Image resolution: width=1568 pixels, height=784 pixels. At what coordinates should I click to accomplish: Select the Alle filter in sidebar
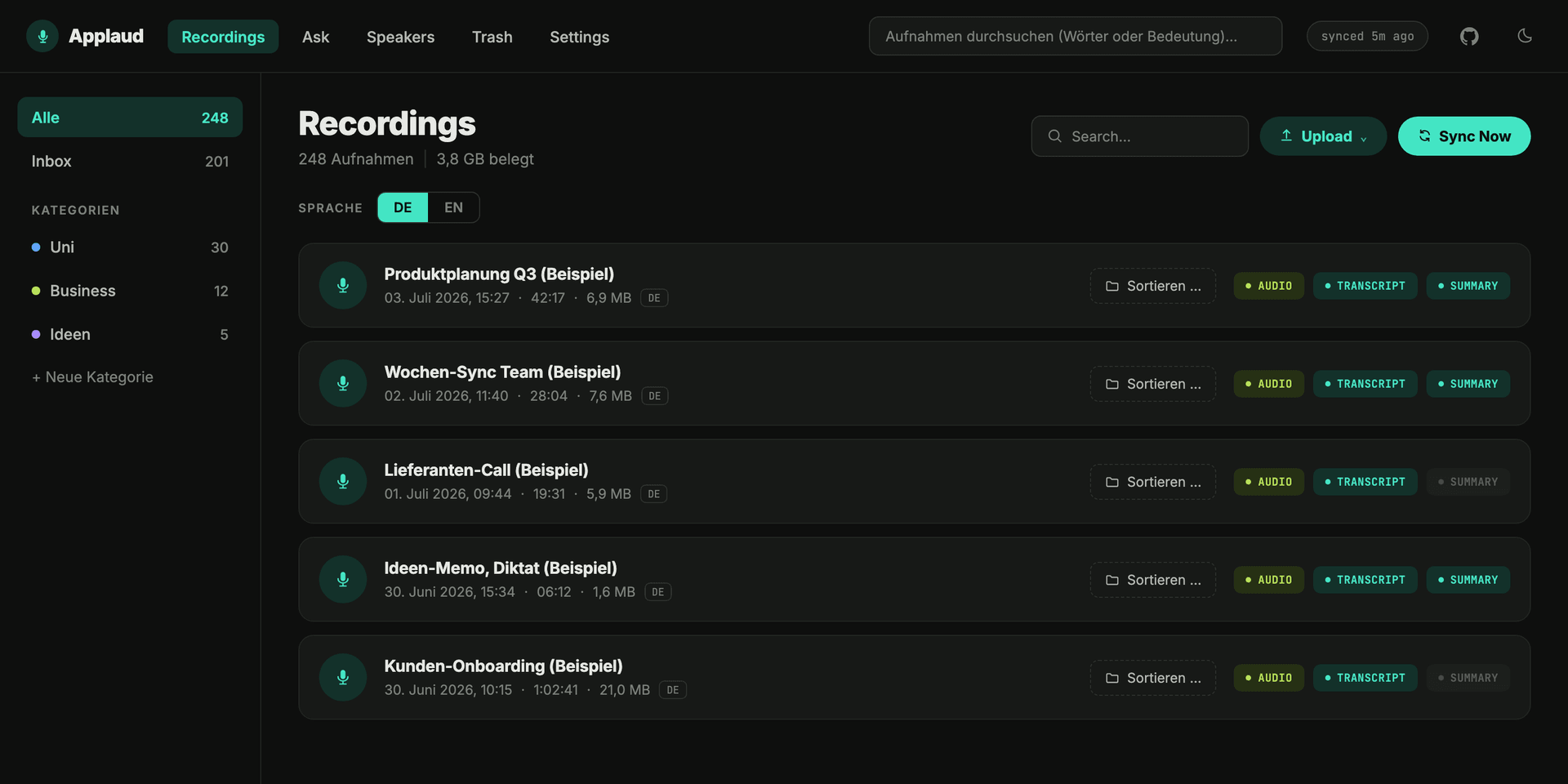[130, 118]
